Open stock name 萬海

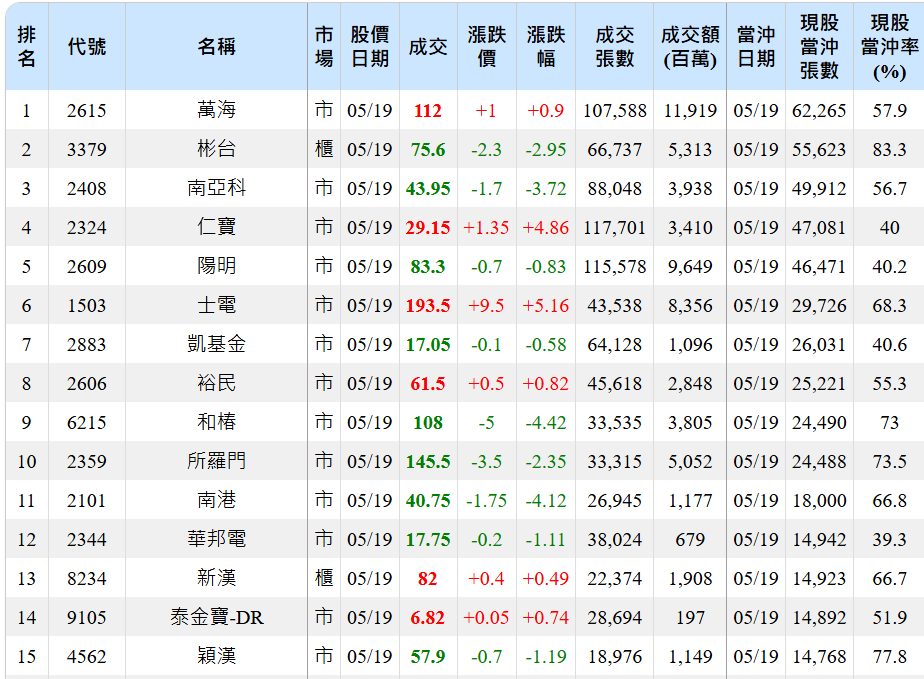pyautogui.click(x=216, y=110)
